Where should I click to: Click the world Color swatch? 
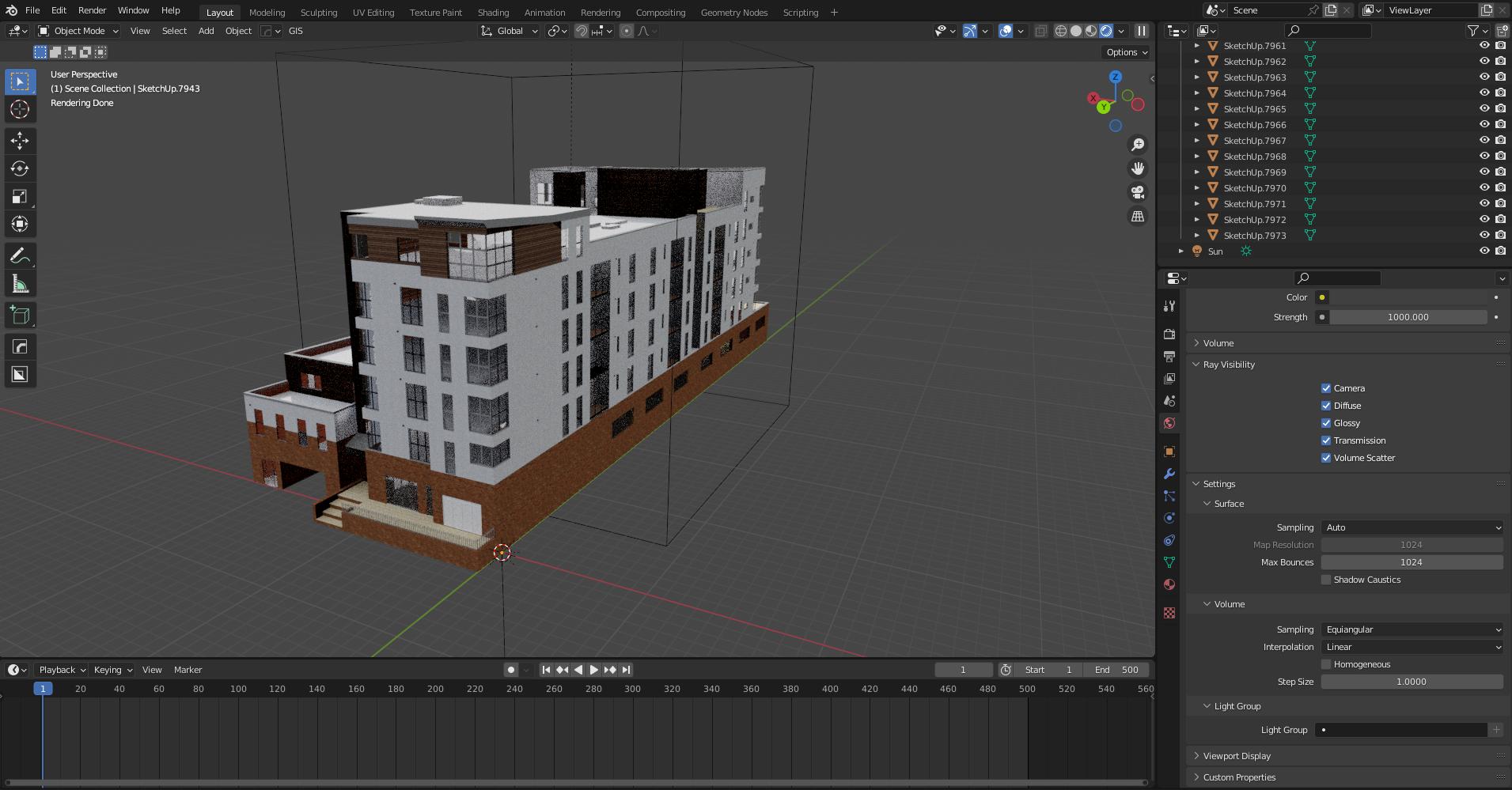click(1408, 297)
